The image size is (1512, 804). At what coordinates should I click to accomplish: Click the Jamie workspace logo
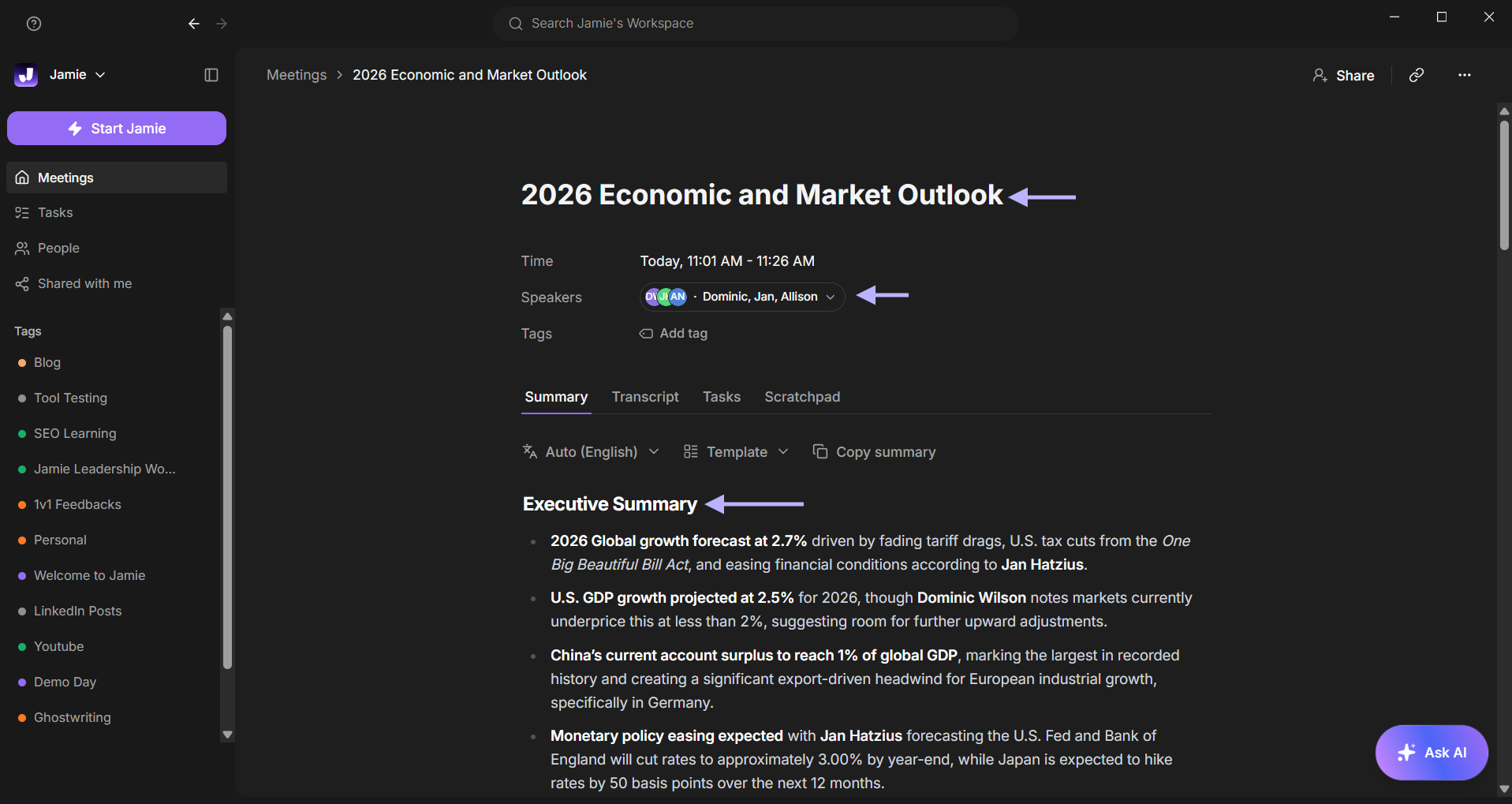click(26, 75)
